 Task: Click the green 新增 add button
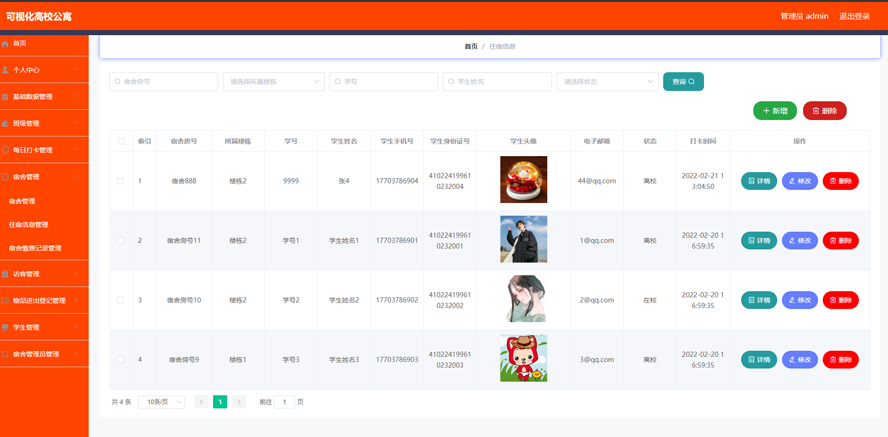(x=775, y=111)
